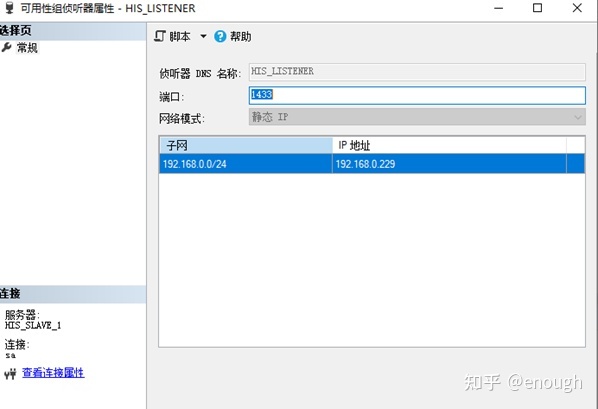Minimize the listener properties window
Screen dimensions: 598x409
click(x=498, y=8)
